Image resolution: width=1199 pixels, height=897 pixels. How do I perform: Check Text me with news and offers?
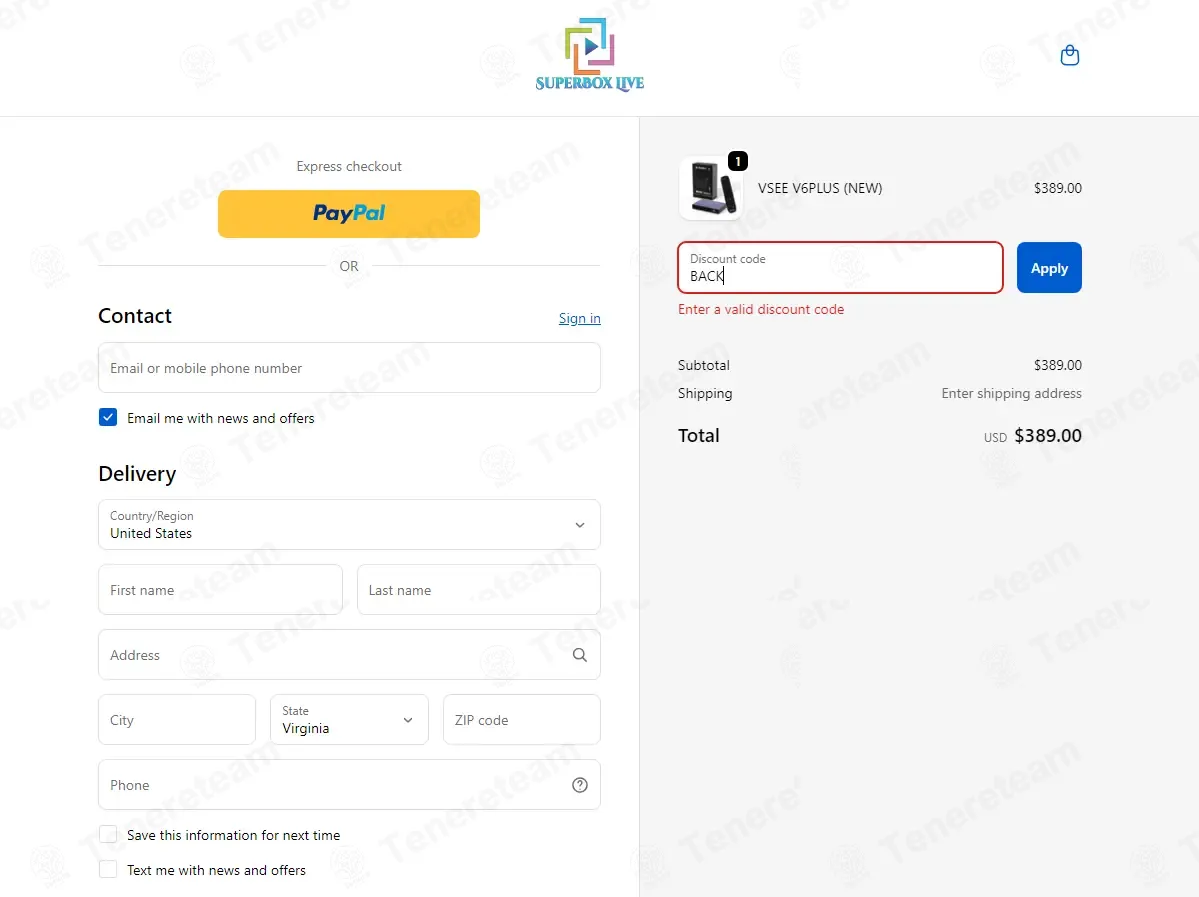click(x=108, y=869)
